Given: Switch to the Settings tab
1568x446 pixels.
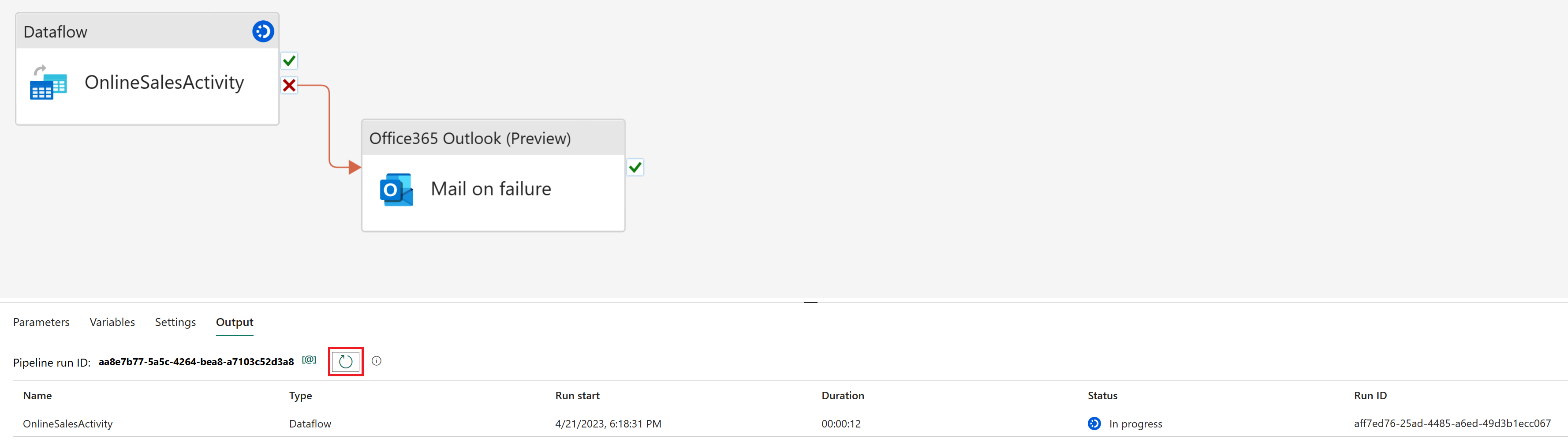Looking at the screenshot, I should pos(175,322).
